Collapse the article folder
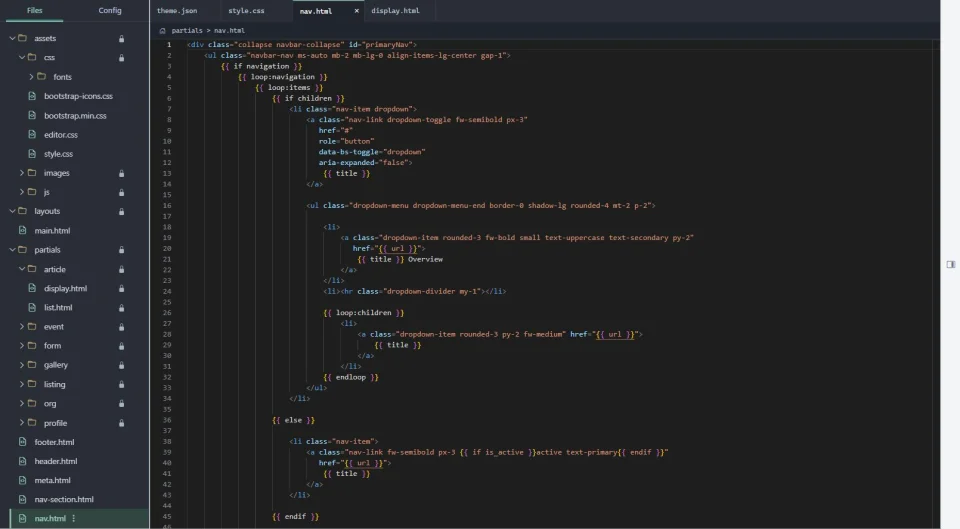The height and width of the screenshot is (529, 960). [x=22, y=269]
